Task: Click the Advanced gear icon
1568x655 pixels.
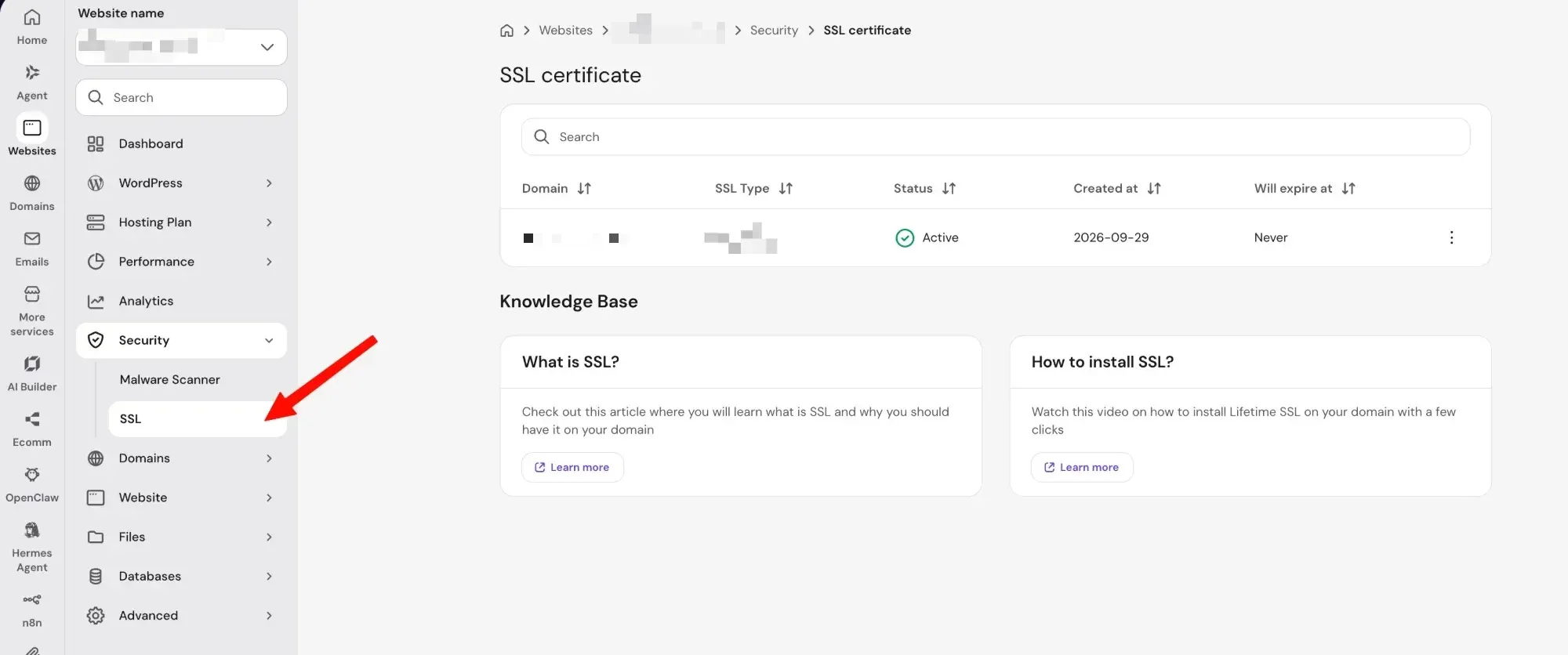Action: coord(96,616)
